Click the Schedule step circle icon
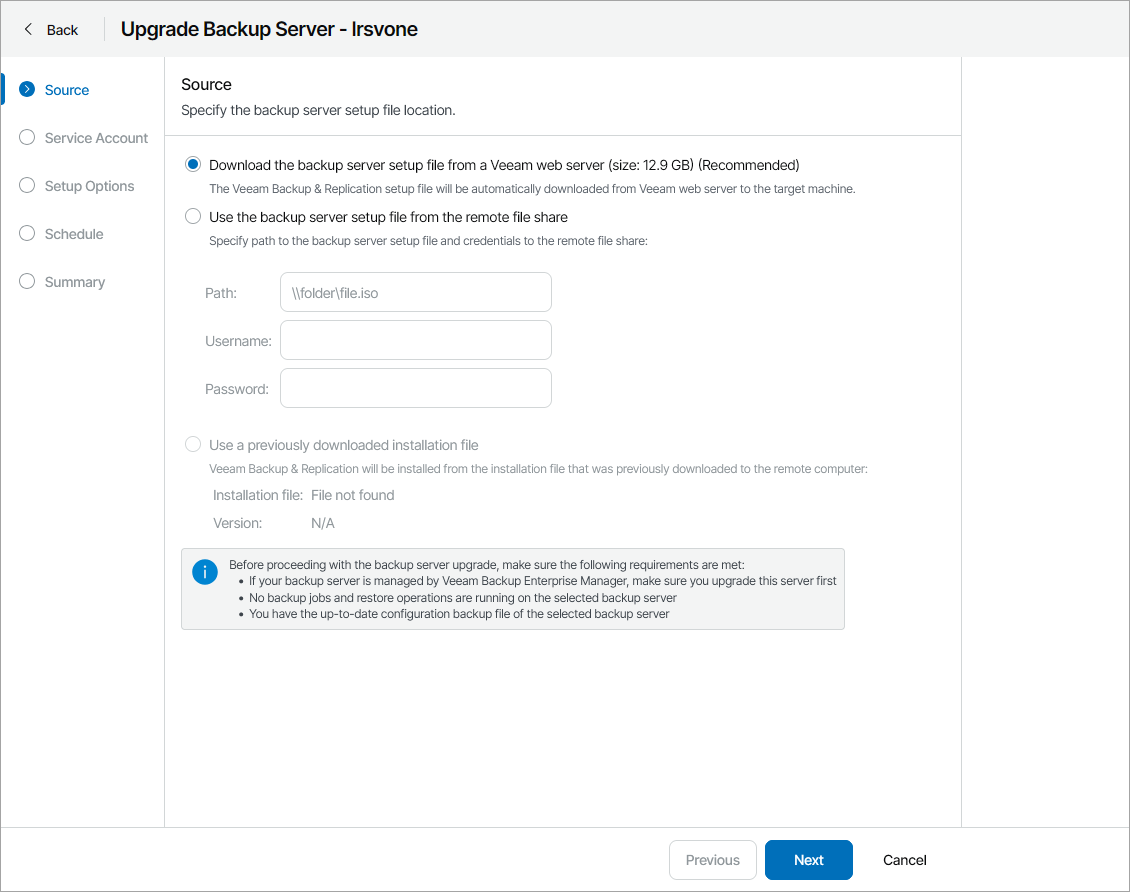Viewport: 1130px width, 892px height. tap(27, 234)
